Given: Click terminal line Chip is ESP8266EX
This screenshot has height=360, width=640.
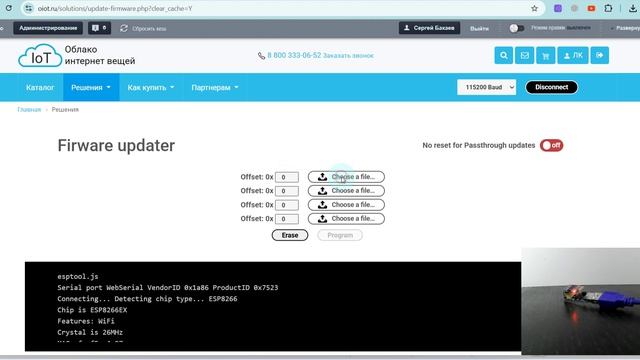Looking at the screenshot, I should pos(92,310).
